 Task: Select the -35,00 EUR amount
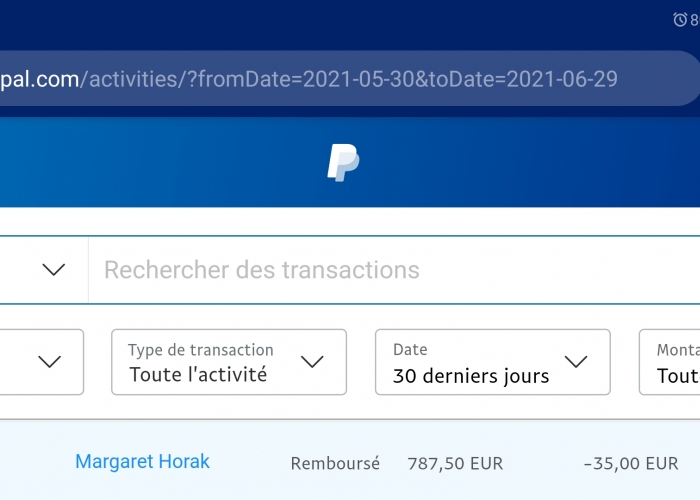[x=631, y=464]
